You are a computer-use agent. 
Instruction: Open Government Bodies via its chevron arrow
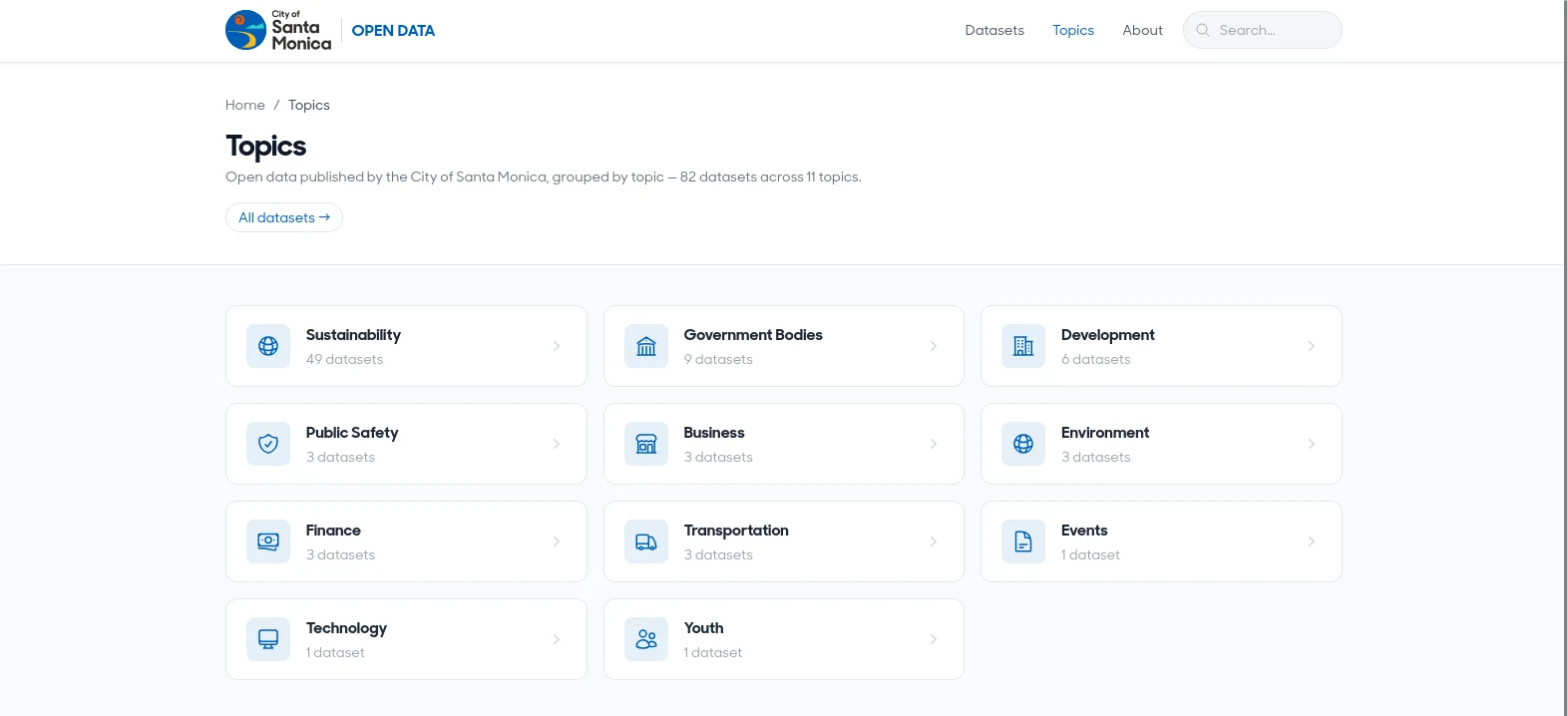click(x=934, y=346)
